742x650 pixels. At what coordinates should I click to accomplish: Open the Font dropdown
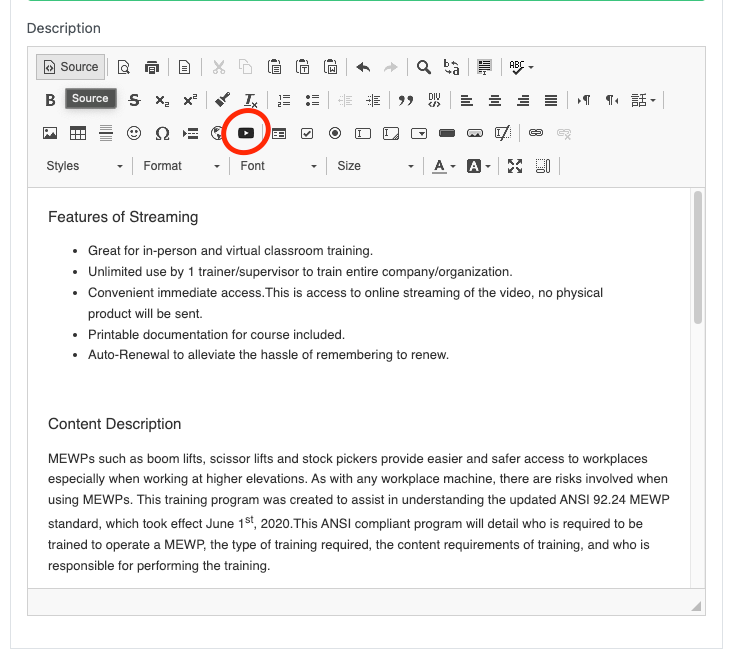click(278, 166)
